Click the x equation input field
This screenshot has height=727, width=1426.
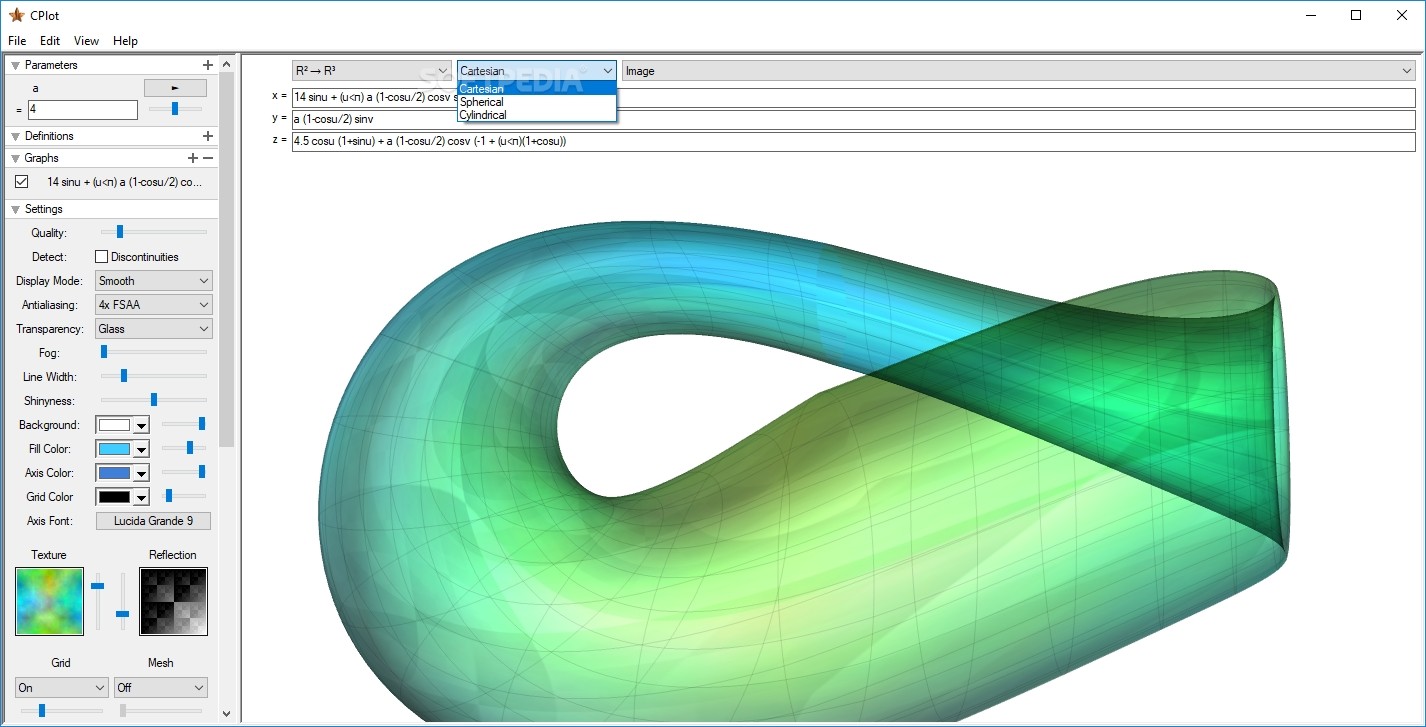point(853,97)
